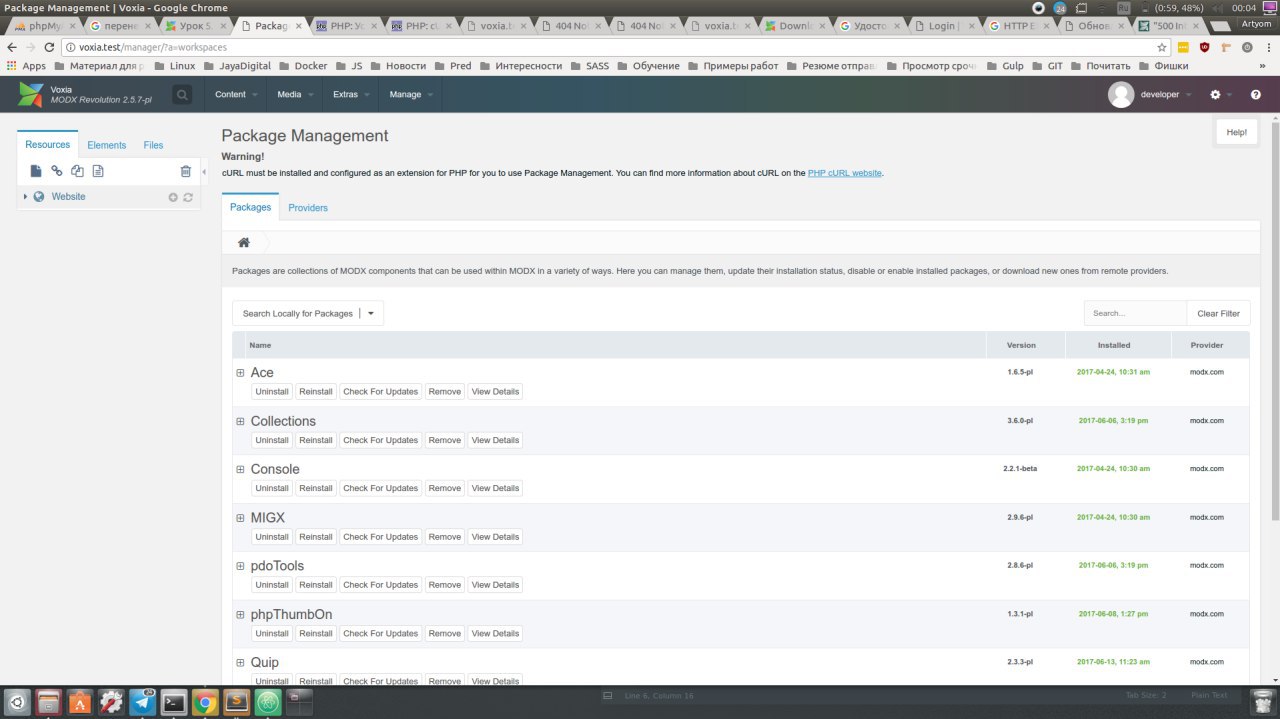Click the globe icon beside Website
Image resolution: width=1280 pixels, height=719 pixels.
pyautogui.click(x=39, y=197)
